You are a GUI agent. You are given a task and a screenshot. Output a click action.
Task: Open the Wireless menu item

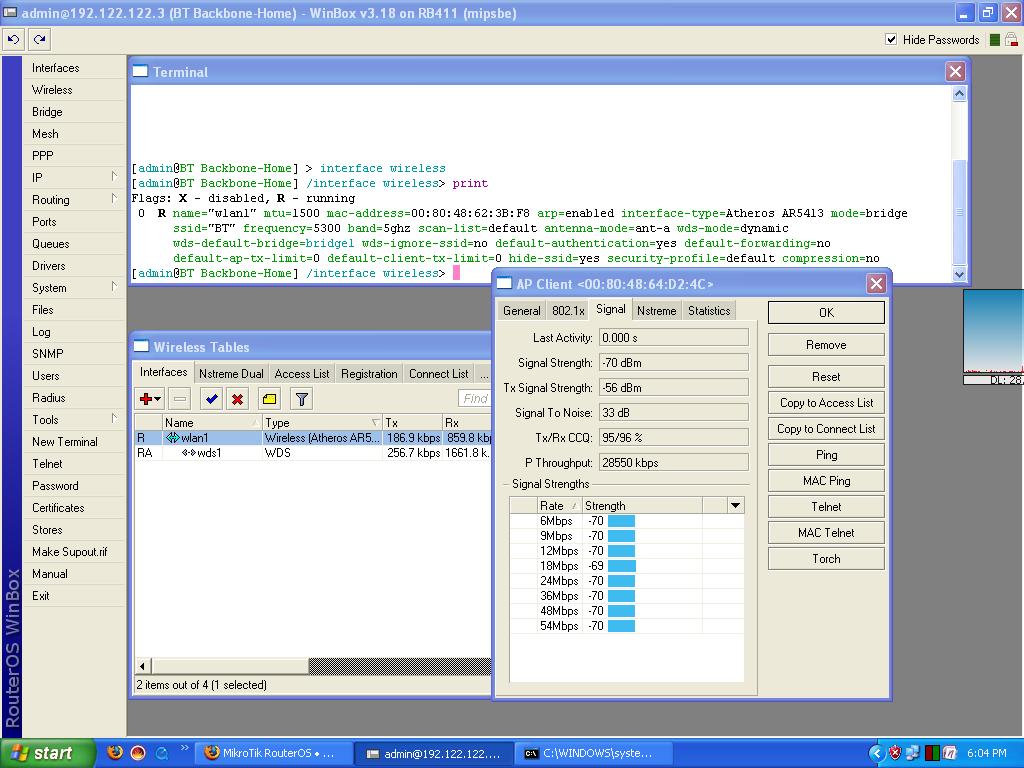coord(52,90)
